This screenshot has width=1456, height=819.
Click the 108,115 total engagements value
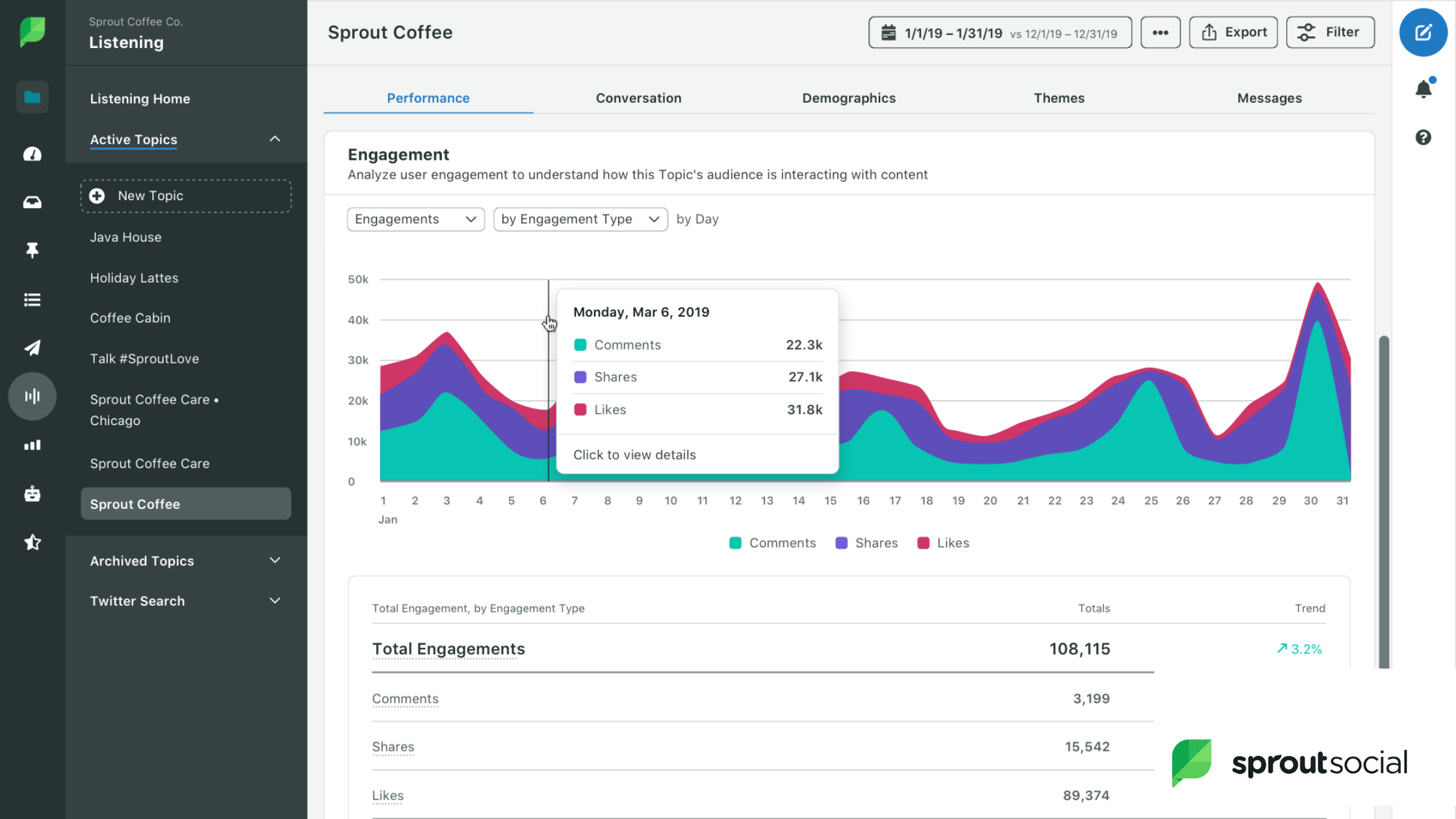click(1079, 649)
